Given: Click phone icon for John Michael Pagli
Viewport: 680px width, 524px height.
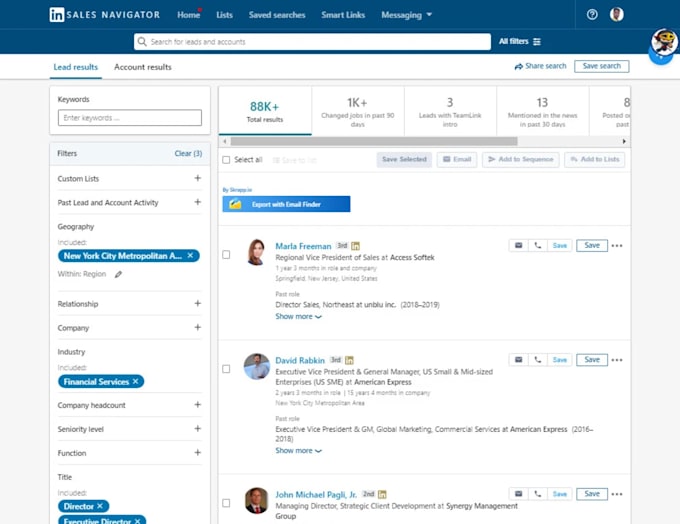Looking at the screenshot, I should [538, 494].
